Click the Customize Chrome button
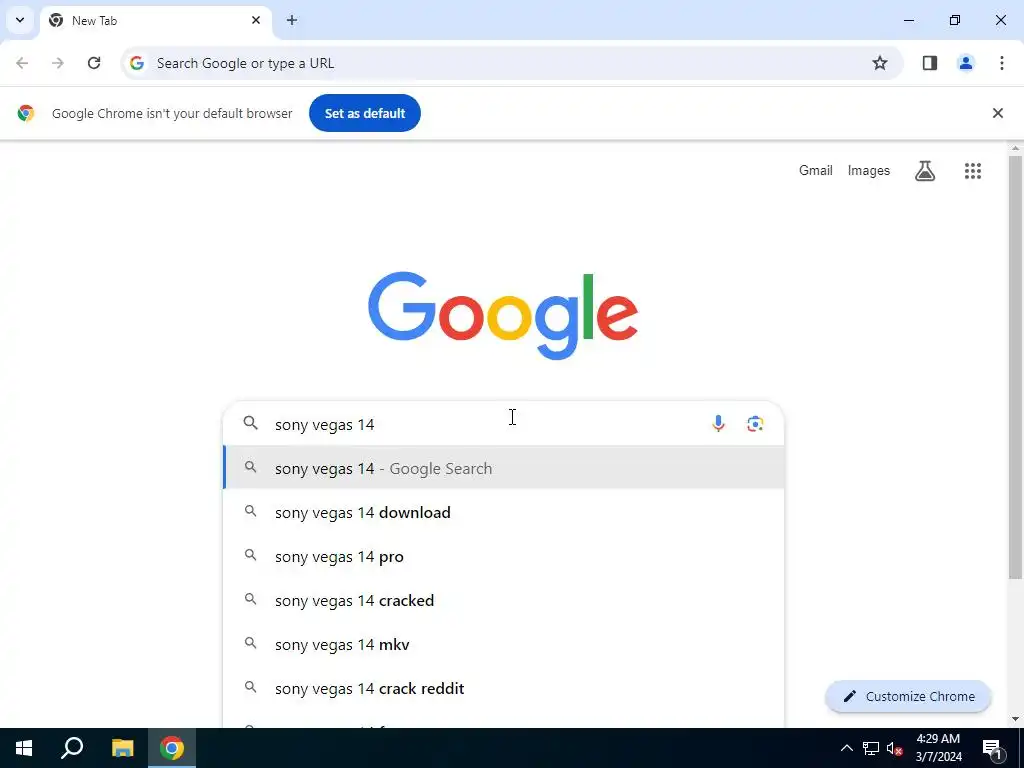The width and height of the screenshot is (1024, 768). pyautogui.click(x=908, y=696)
